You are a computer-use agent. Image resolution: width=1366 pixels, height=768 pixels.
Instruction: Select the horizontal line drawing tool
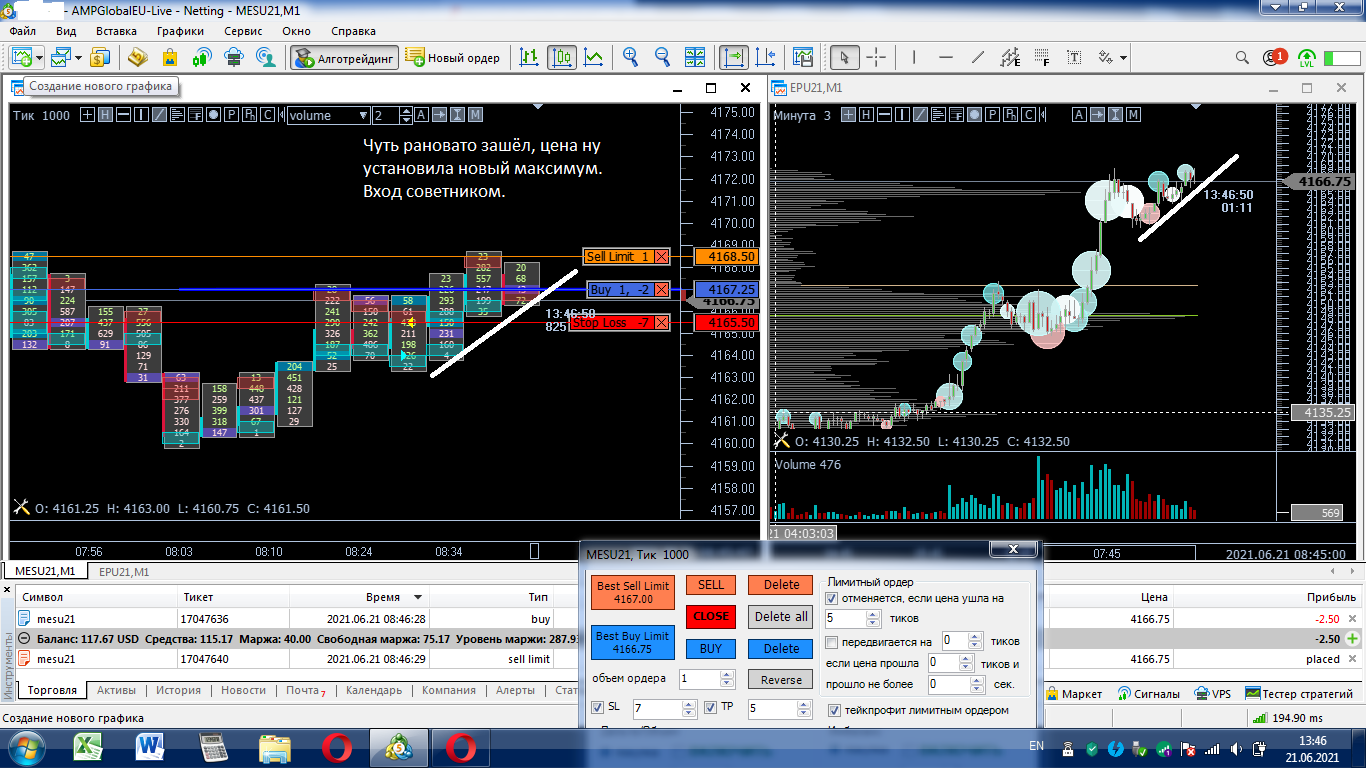946,57
